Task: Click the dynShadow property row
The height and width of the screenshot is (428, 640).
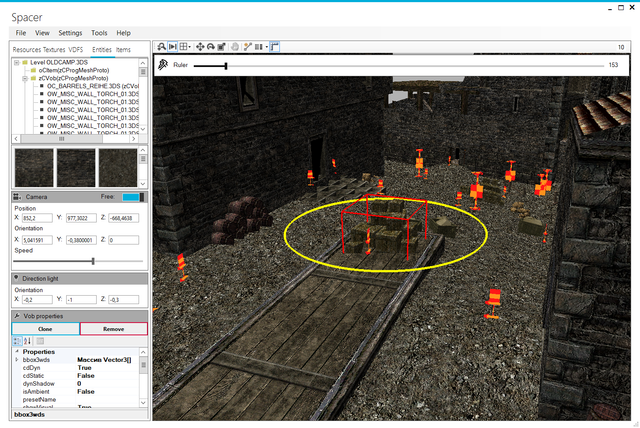Action: pos(78,384)
